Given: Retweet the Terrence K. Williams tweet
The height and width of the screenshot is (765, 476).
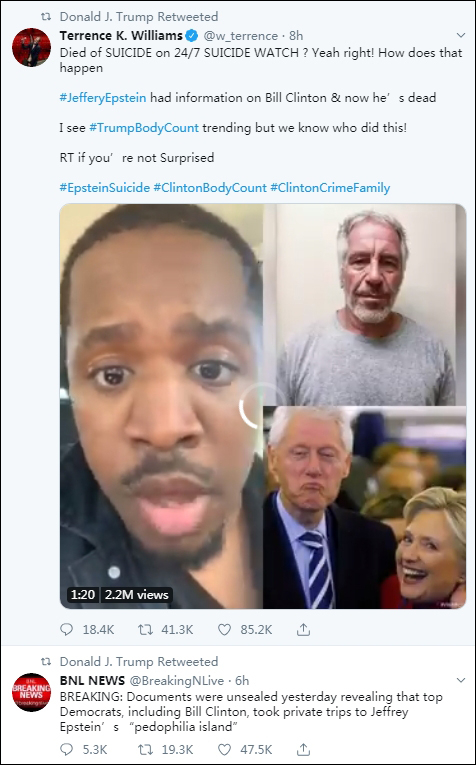Looking at the screenshot, I should click(145, 630).
